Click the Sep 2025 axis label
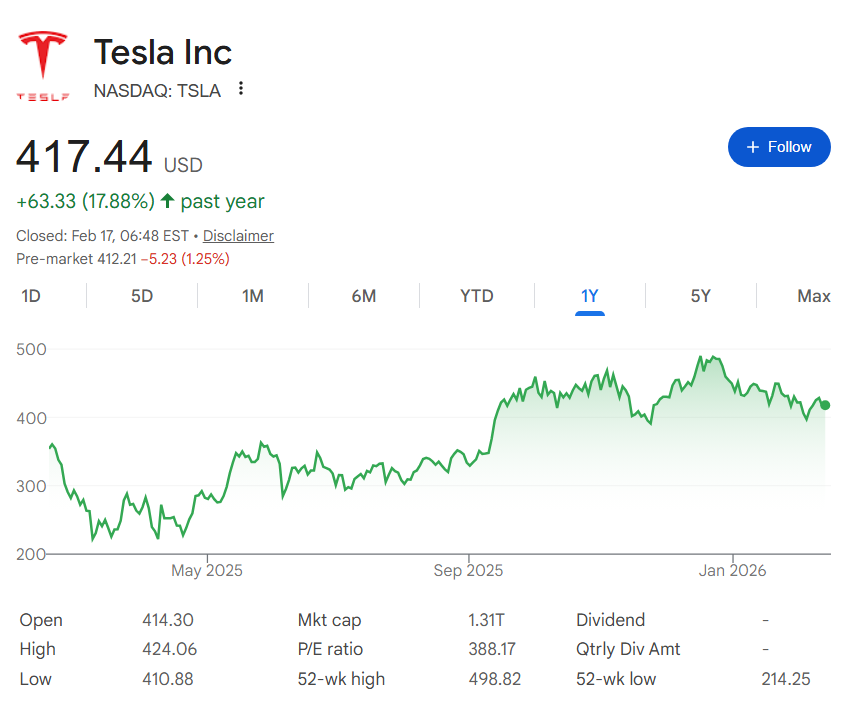853x710 pixels. 468,570
